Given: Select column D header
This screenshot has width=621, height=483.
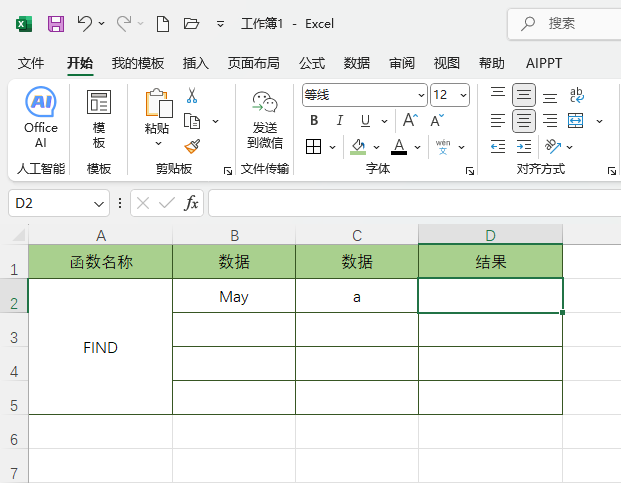Looking at the screenshot, I should tap(490, 235).
